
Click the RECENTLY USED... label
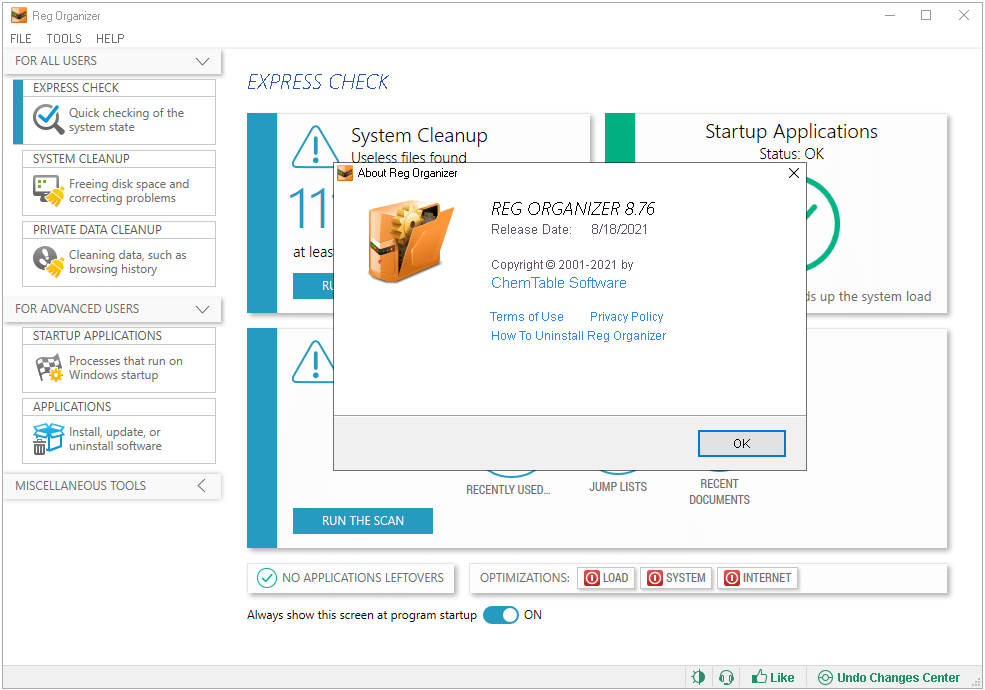(x=508, y=490)
